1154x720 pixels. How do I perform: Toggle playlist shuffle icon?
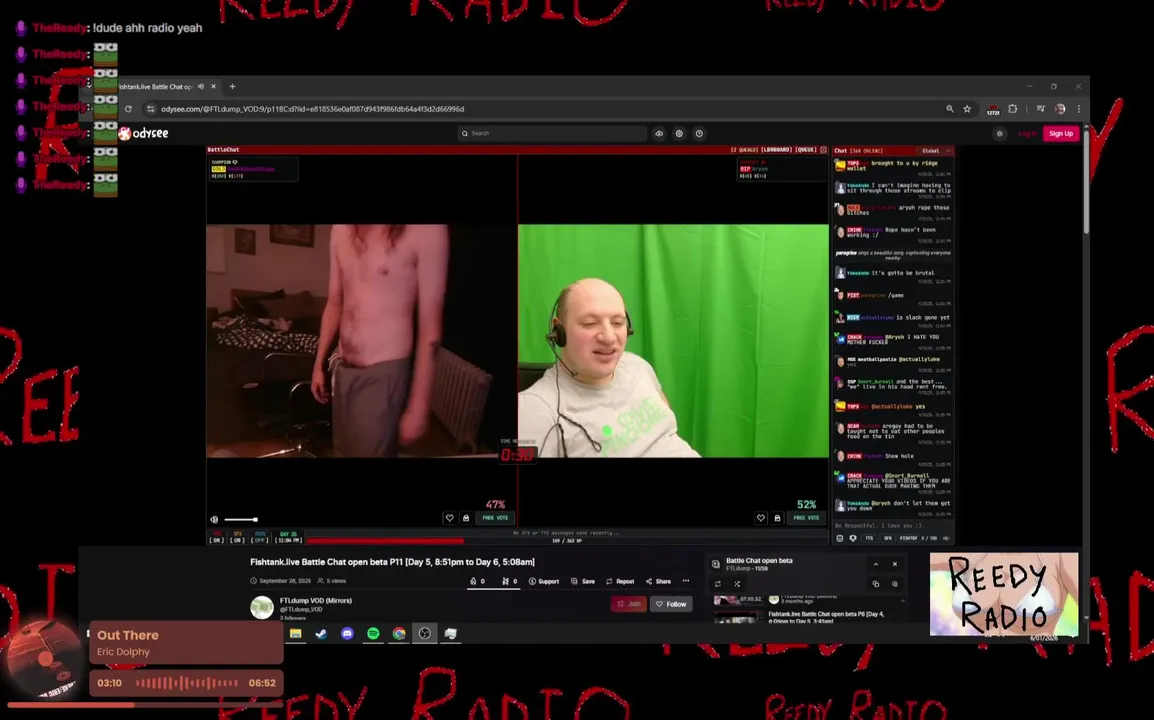737,584
